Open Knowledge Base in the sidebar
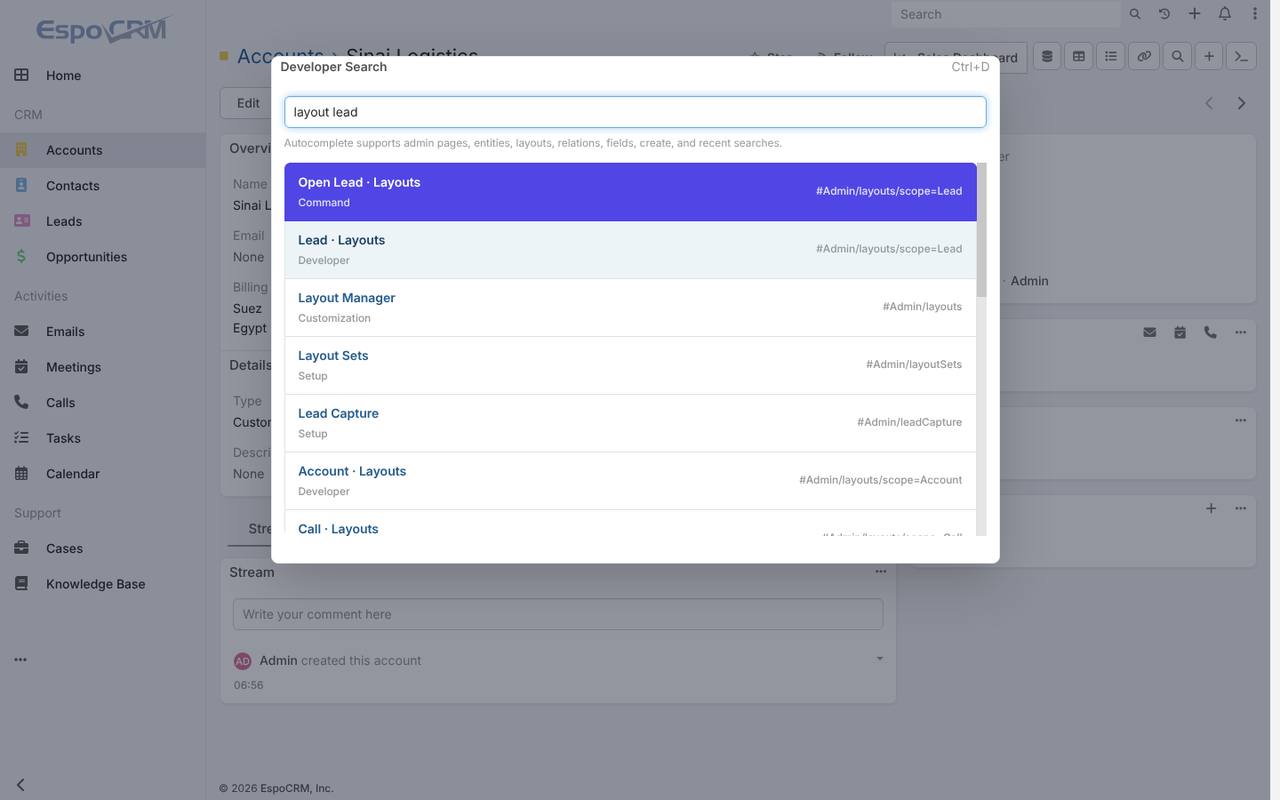This screenshot has height=800, width=1280. coord(103,584)
